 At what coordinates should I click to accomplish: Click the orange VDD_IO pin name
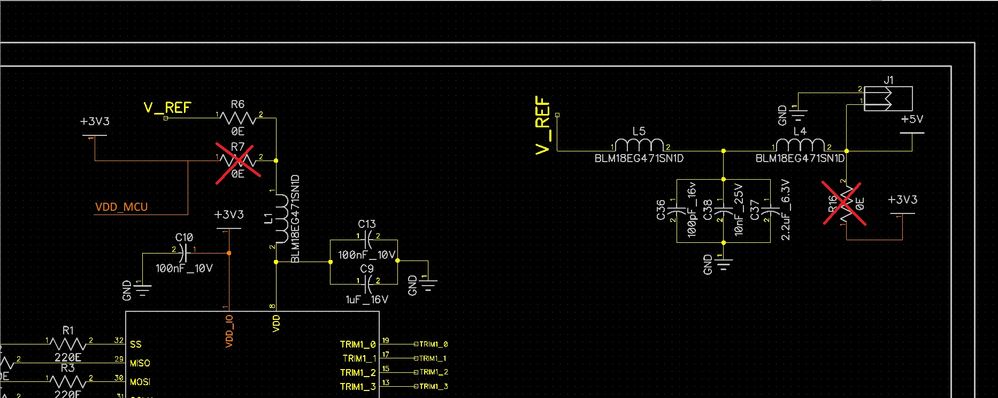[x=229, y=331]
